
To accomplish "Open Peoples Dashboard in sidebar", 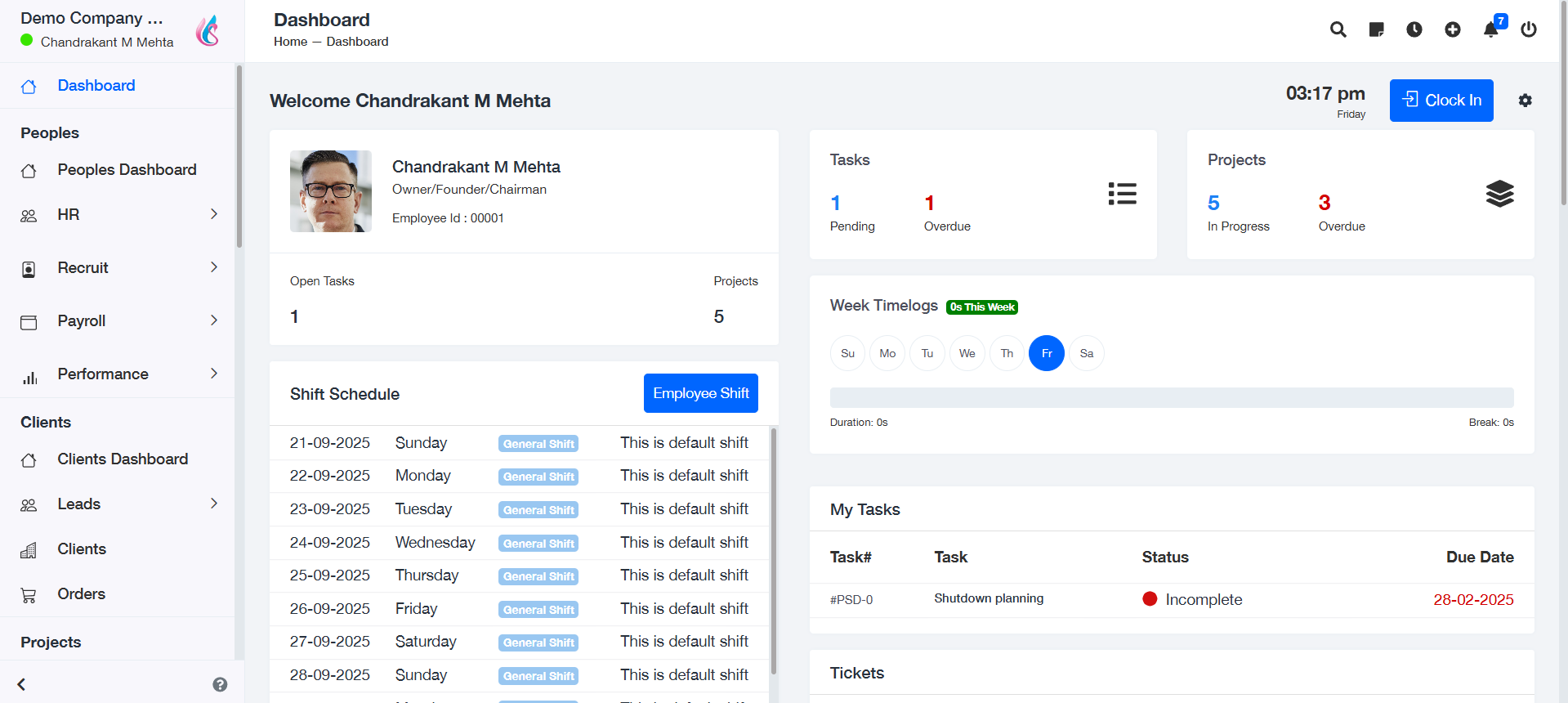I will pyautogui.click(x=127, y=169).
